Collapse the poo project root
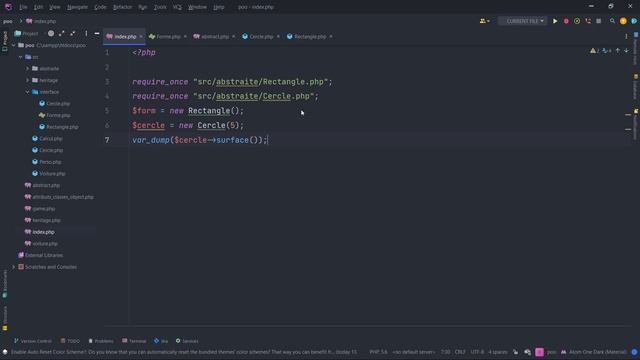The image size is (640, 360). [x=13, y=45]
